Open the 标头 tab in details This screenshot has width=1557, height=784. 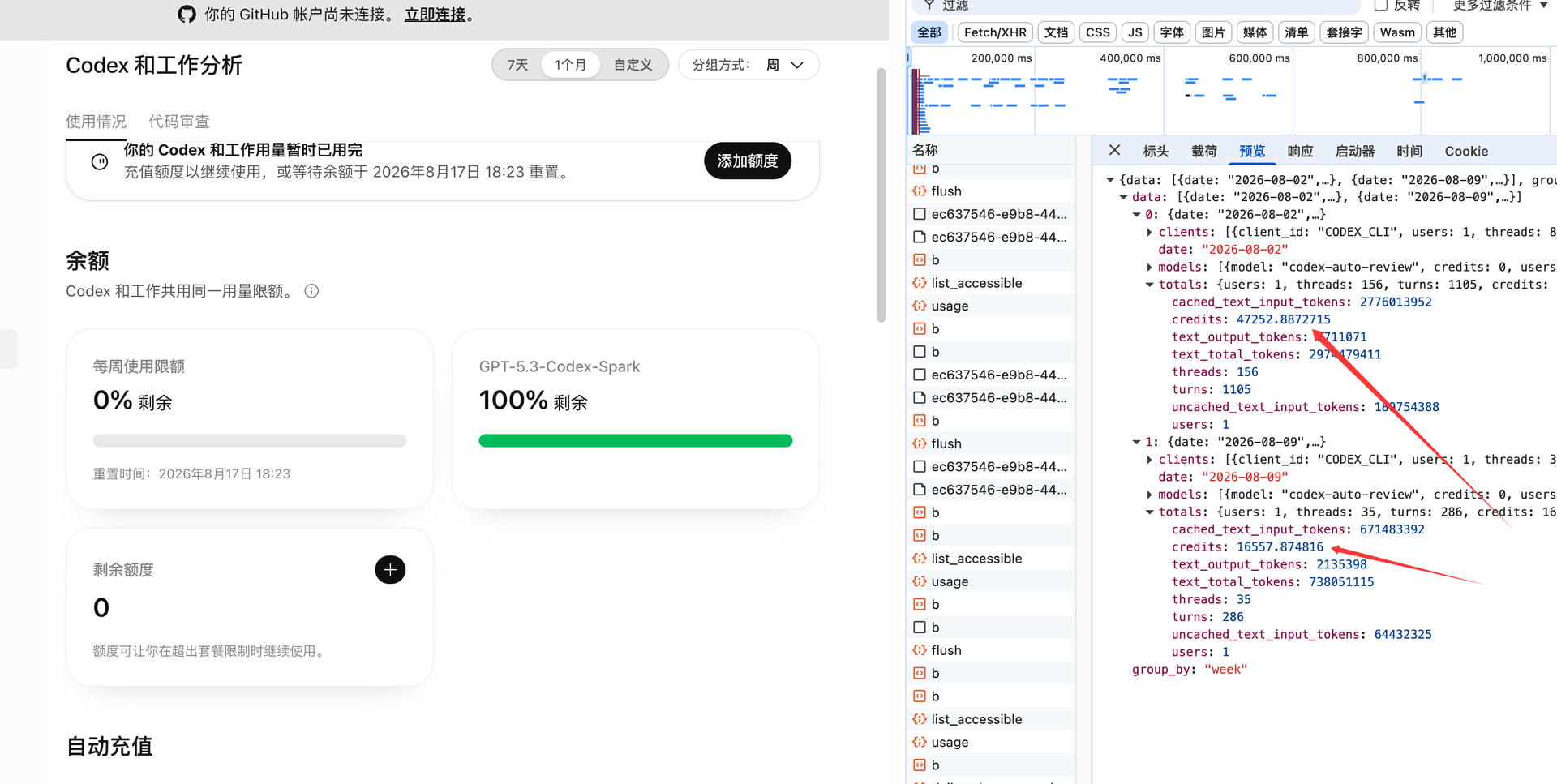coord(1156,151)
